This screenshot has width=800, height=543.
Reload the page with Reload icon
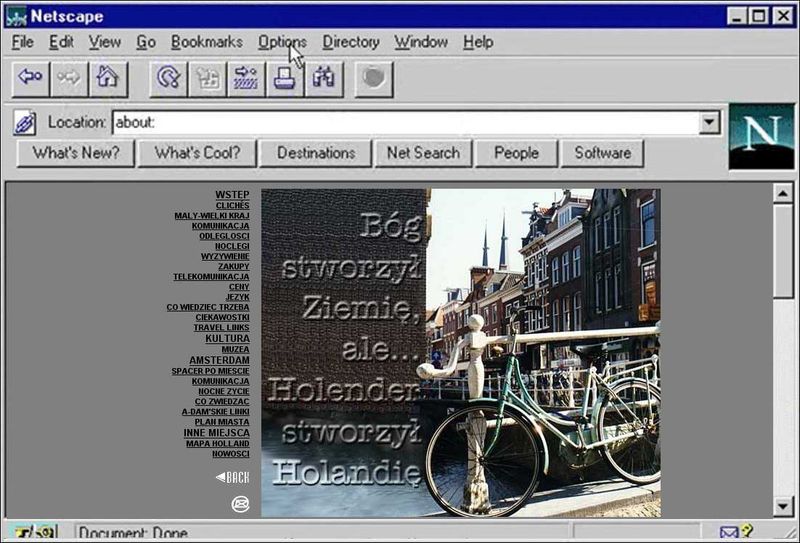[x=168, y=79]
